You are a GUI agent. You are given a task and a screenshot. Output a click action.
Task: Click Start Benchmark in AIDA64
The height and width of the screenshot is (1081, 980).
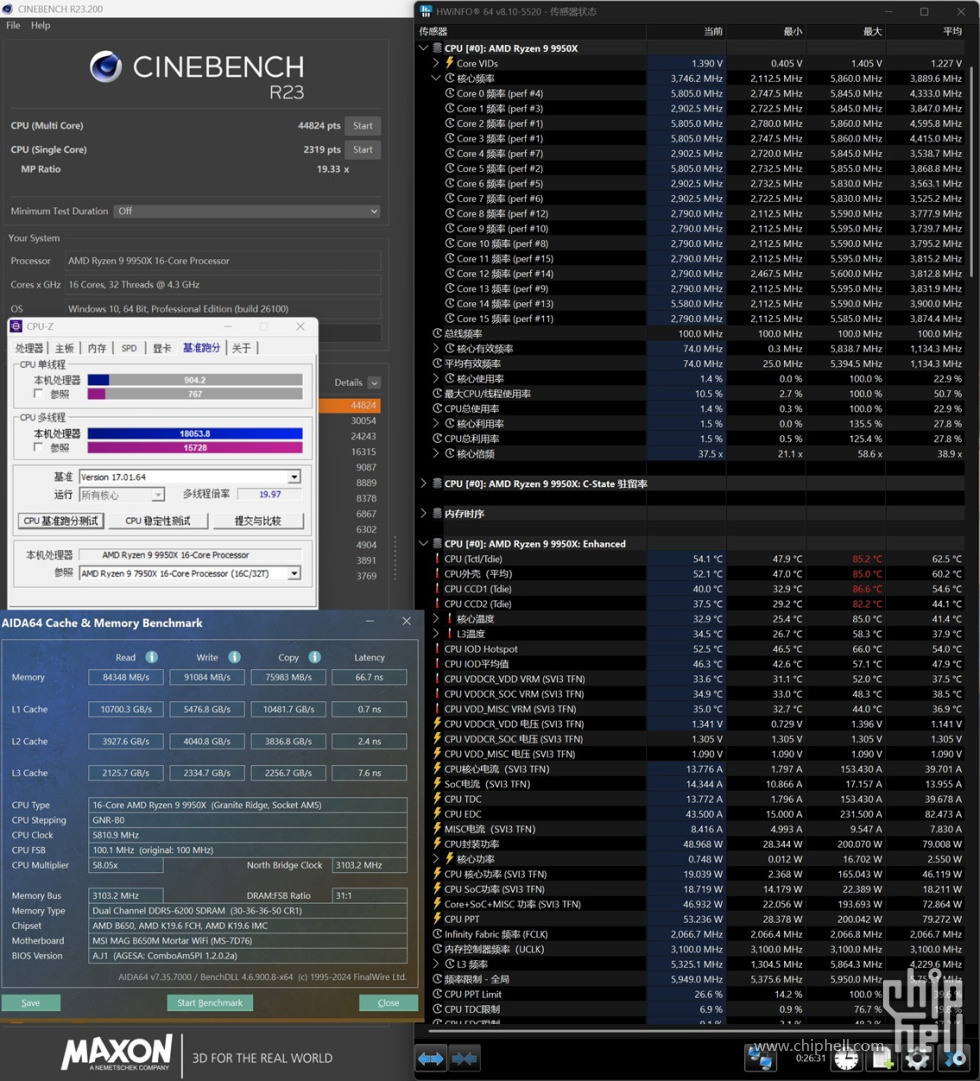coord(210,1002)
